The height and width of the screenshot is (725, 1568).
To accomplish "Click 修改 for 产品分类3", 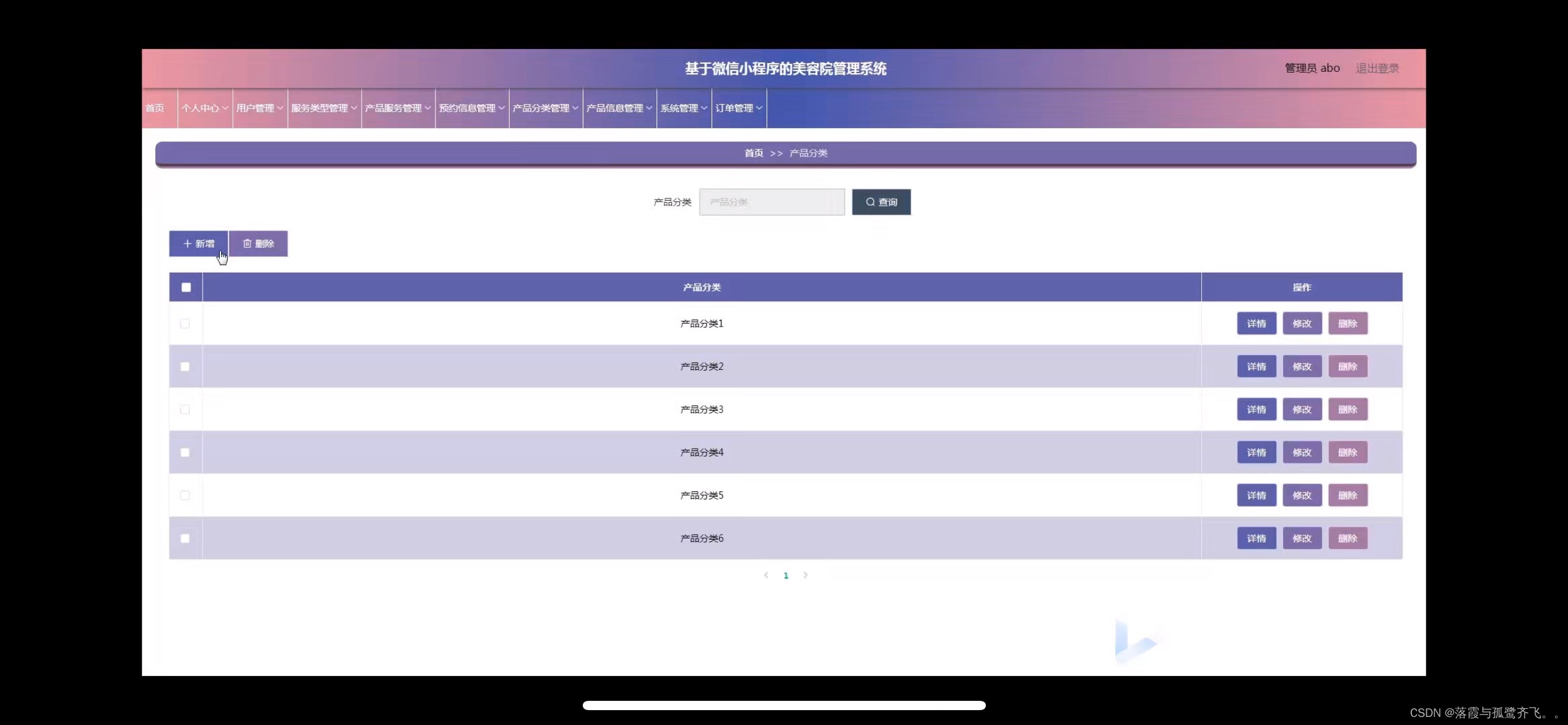I will [1302, 410].
